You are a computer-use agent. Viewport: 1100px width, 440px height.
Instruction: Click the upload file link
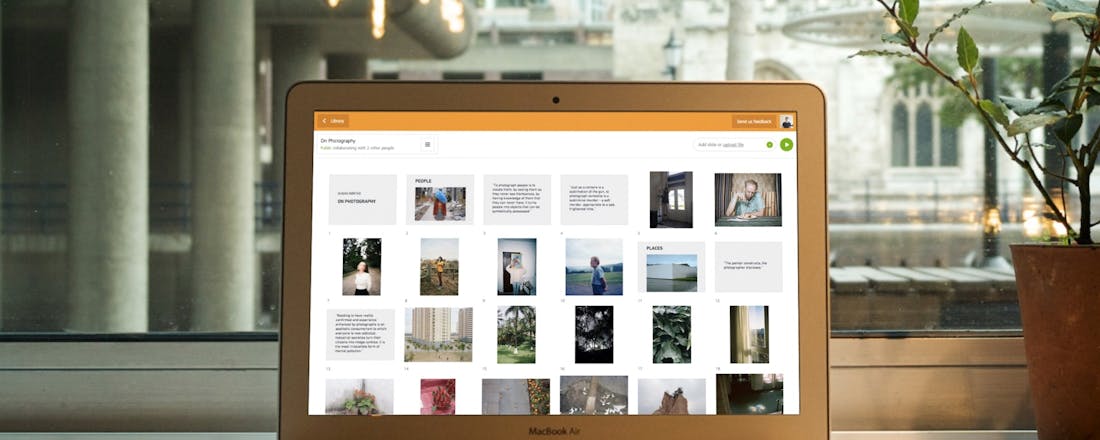734,144
